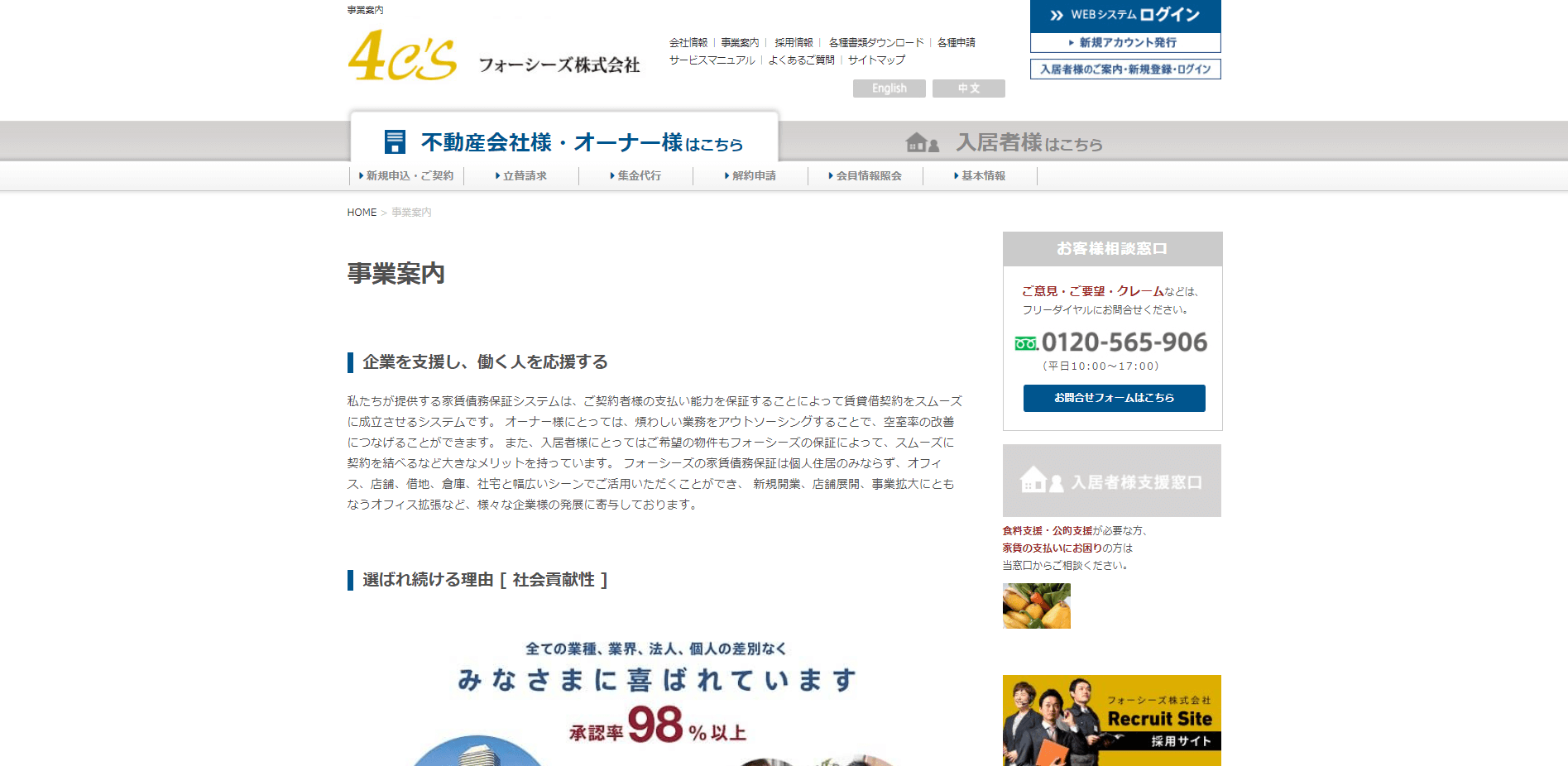Open the サービスマニュアル link
The width and height of the screenshot is (1568, 766).
pos(712,60)
